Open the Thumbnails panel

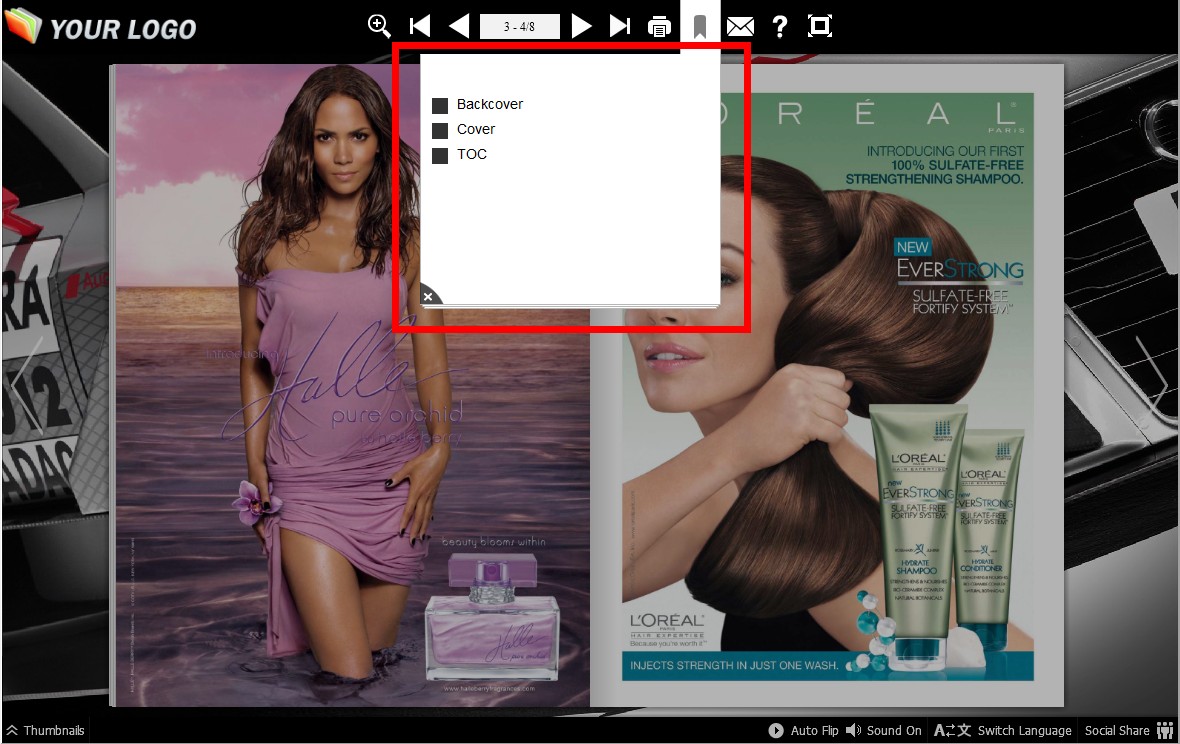click(46, 730)
